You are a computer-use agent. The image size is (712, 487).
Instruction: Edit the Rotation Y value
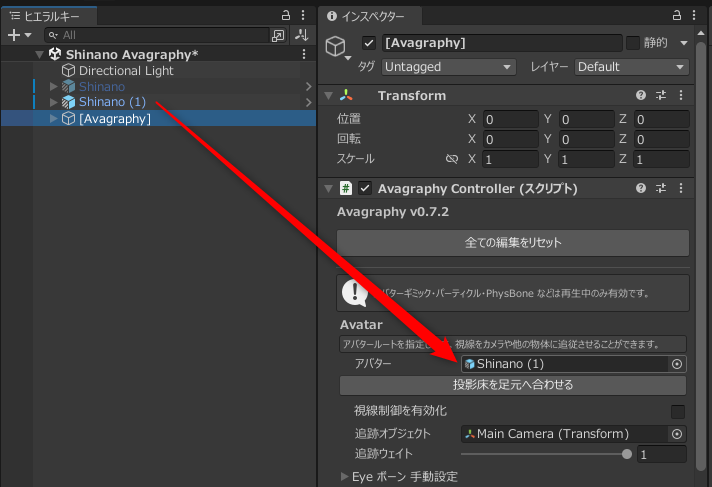pos(586,139)
